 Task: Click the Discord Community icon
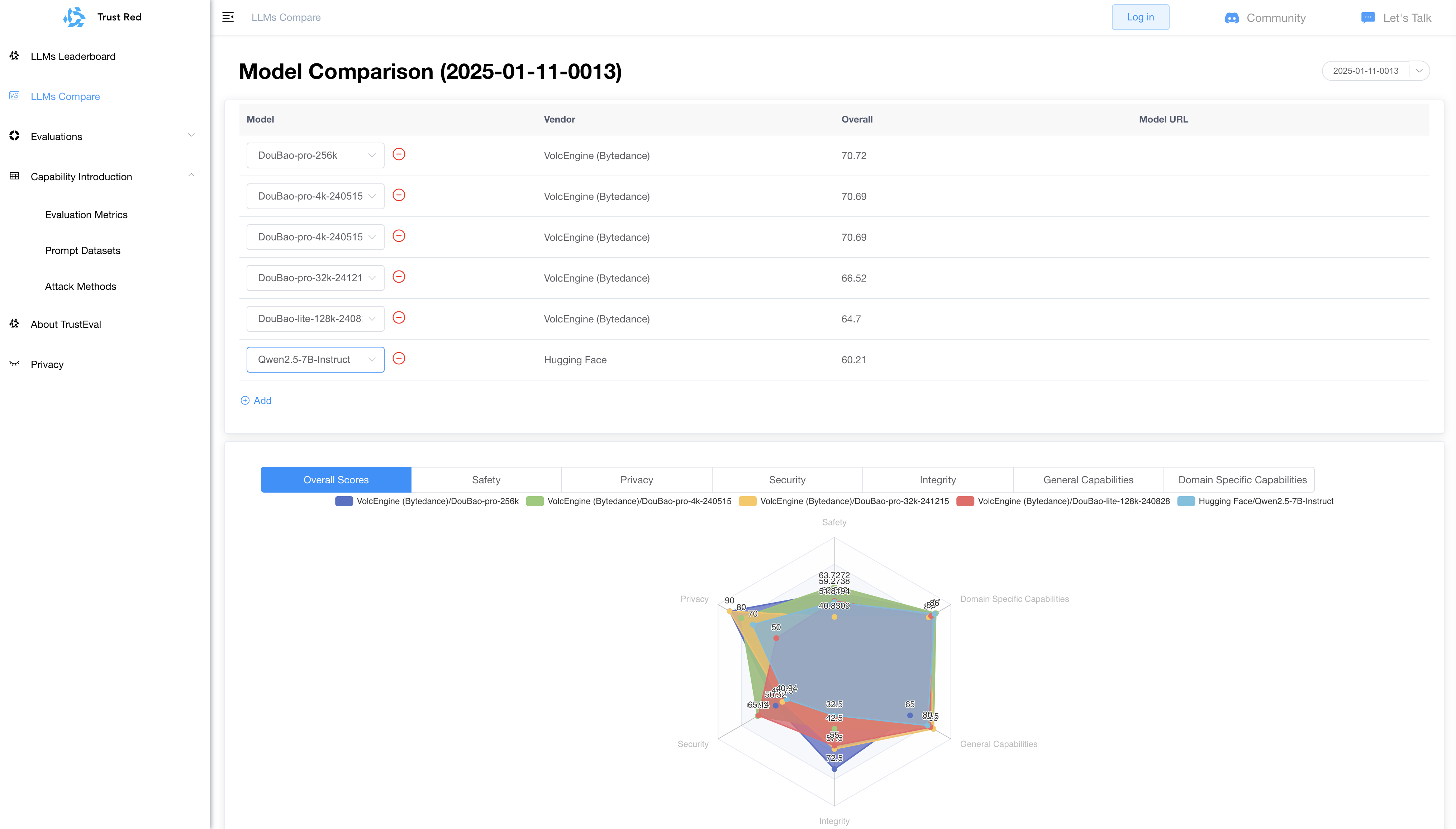pyautogui.click(x=1232, y=18)
